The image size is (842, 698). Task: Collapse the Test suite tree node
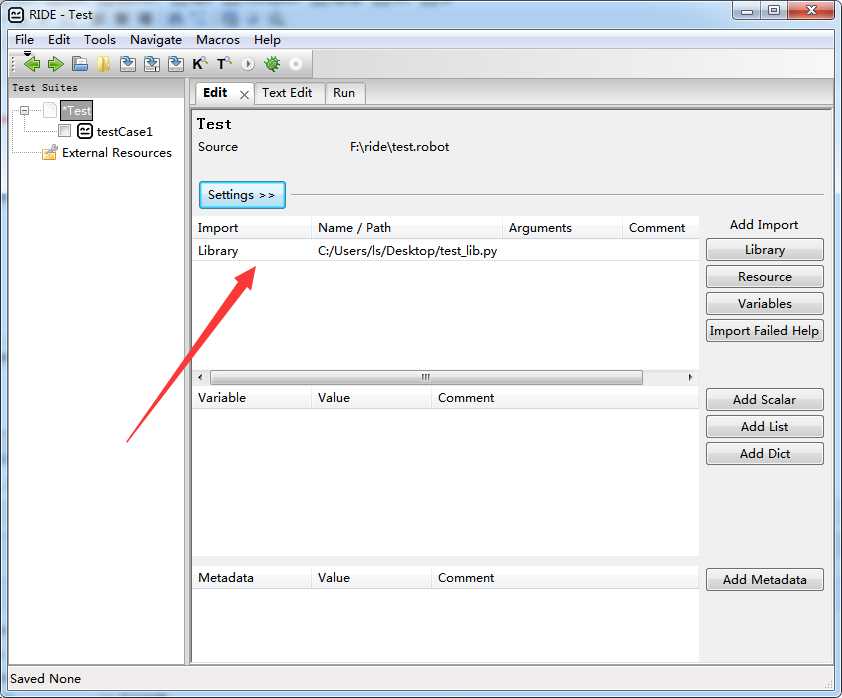[24, 111]
